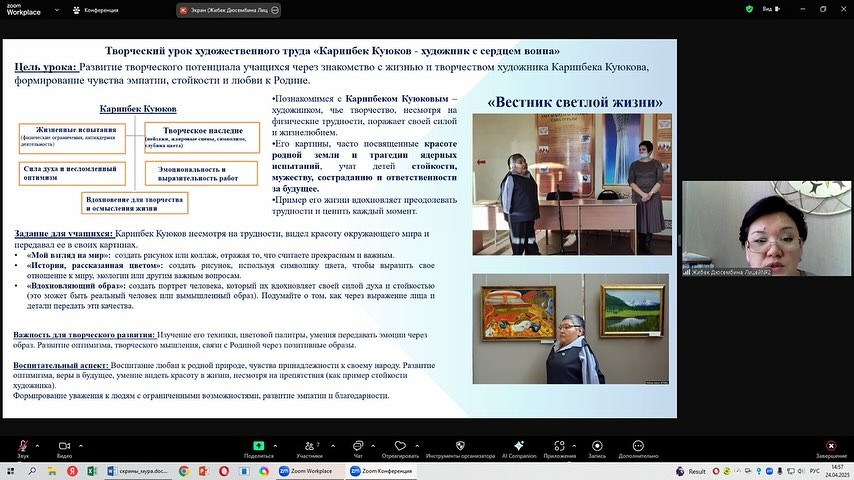
Task: Open shared screen options on the Экран pill
Action: coord(275,10)
